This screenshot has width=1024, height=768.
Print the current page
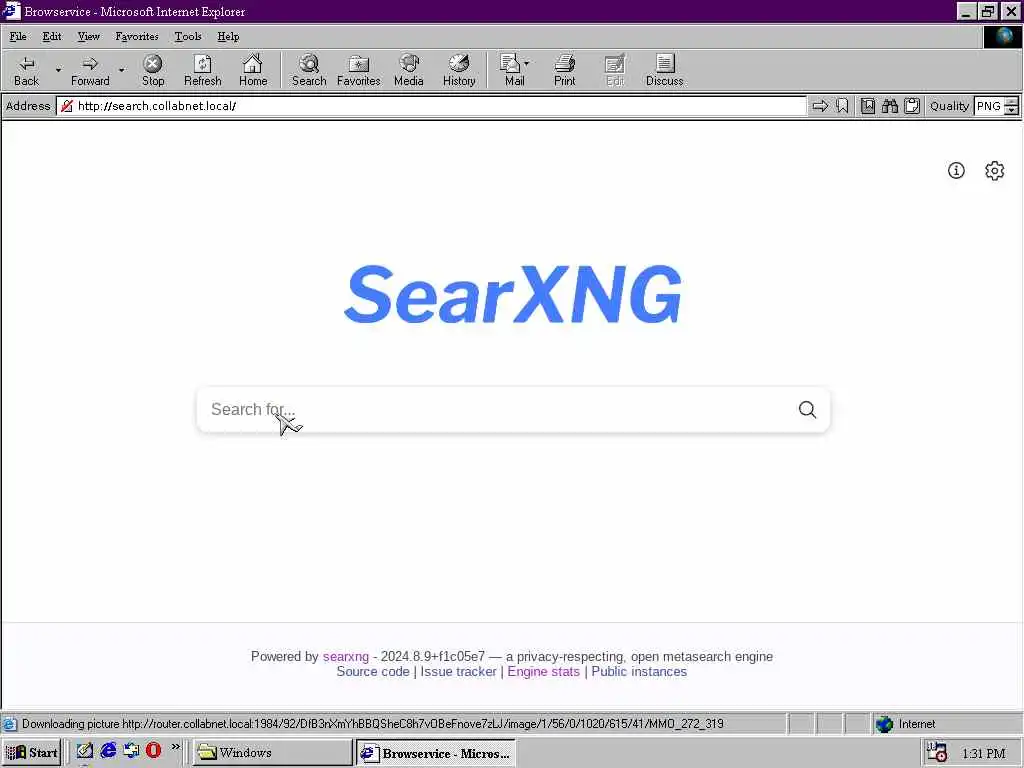tap(565, 71)
